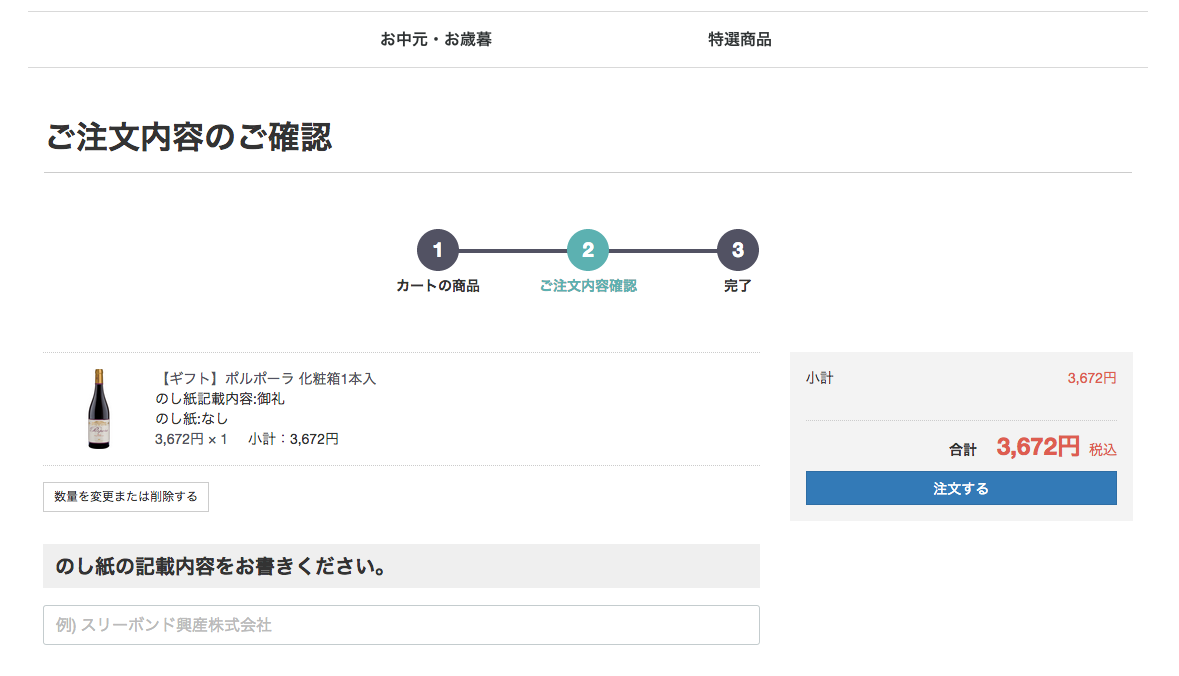Click the step 1 circle icon

pyautogui.click(x=438, y=250)
